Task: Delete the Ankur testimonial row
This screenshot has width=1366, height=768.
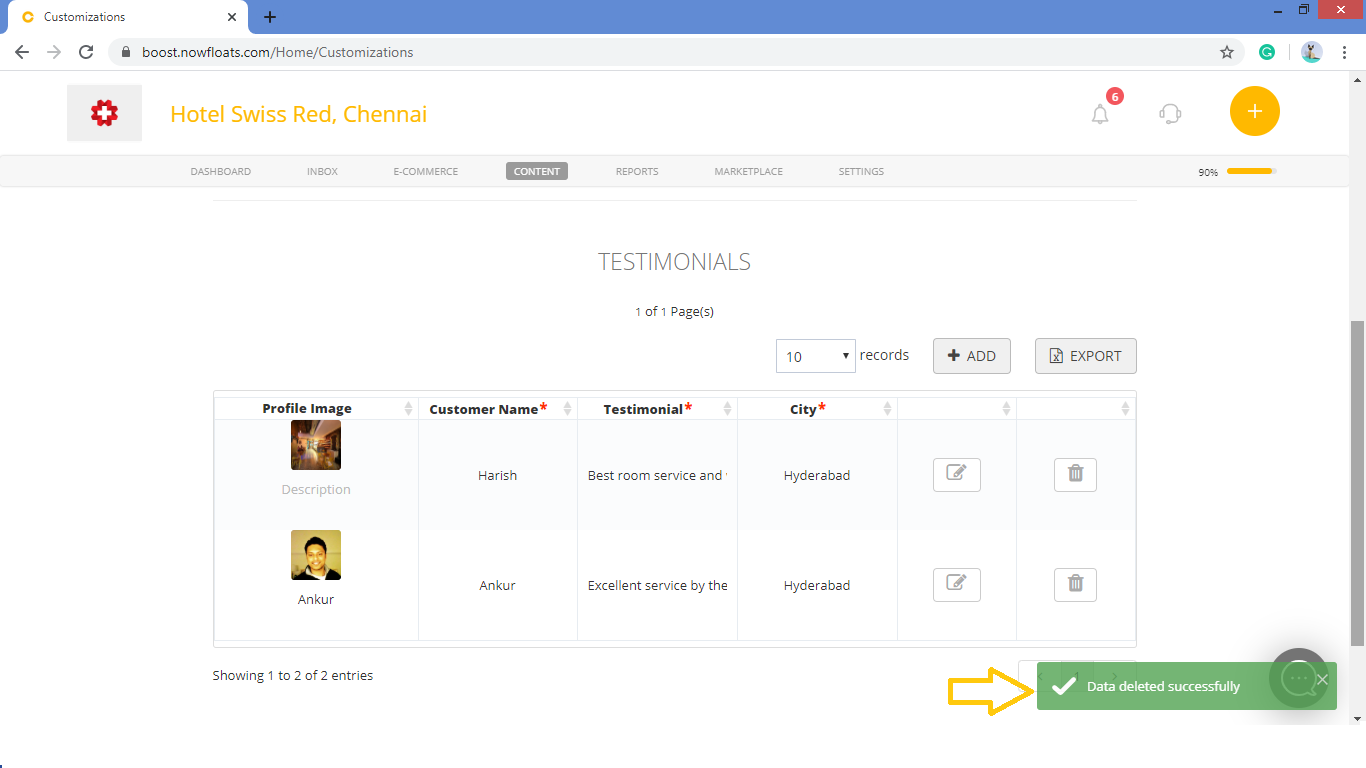Action: click(x=1075, y=585)
